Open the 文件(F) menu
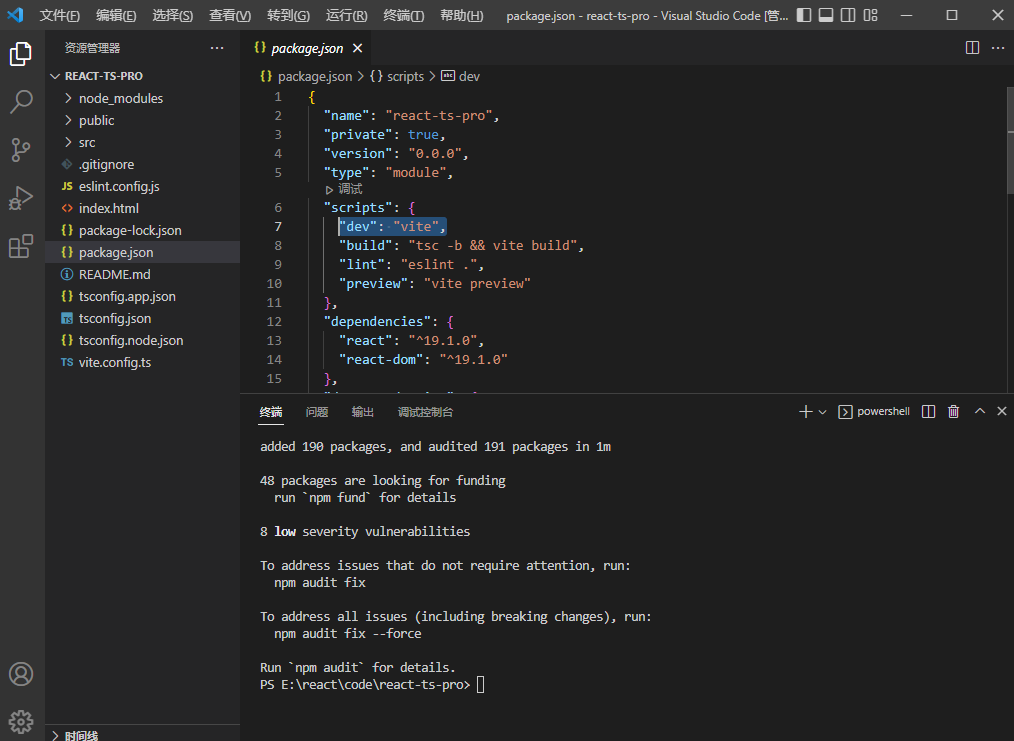This screenshot has width=1014, height=741. coord(59,16)
